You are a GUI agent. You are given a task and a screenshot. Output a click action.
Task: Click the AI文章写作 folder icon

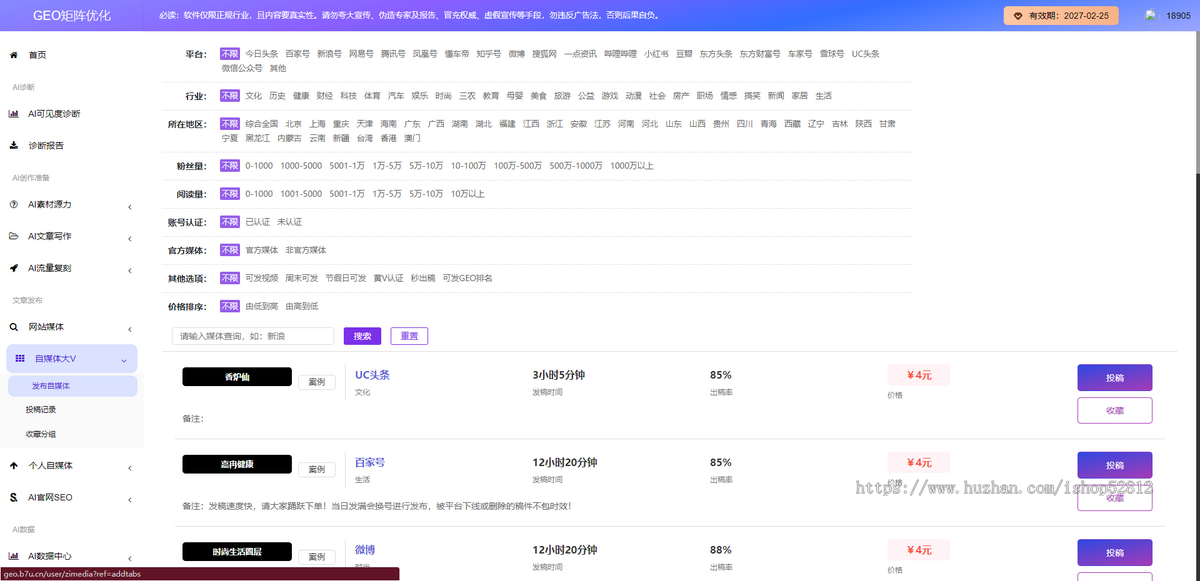tap(13, 236)
